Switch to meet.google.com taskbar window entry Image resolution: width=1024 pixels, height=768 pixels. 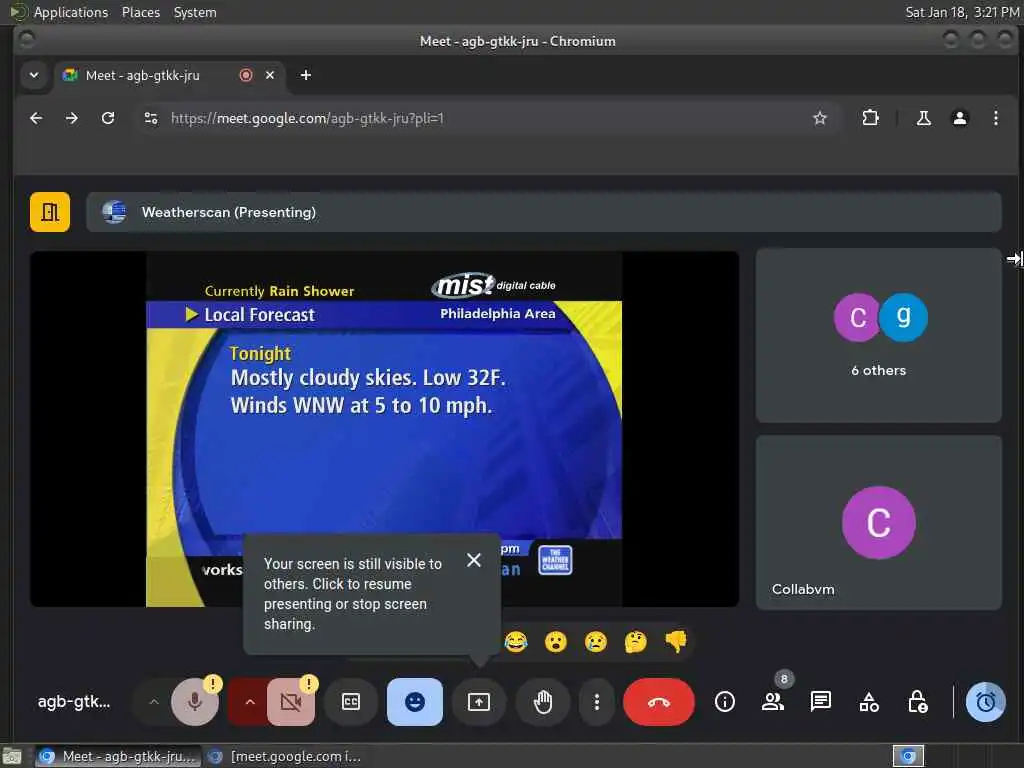point(284,756)
